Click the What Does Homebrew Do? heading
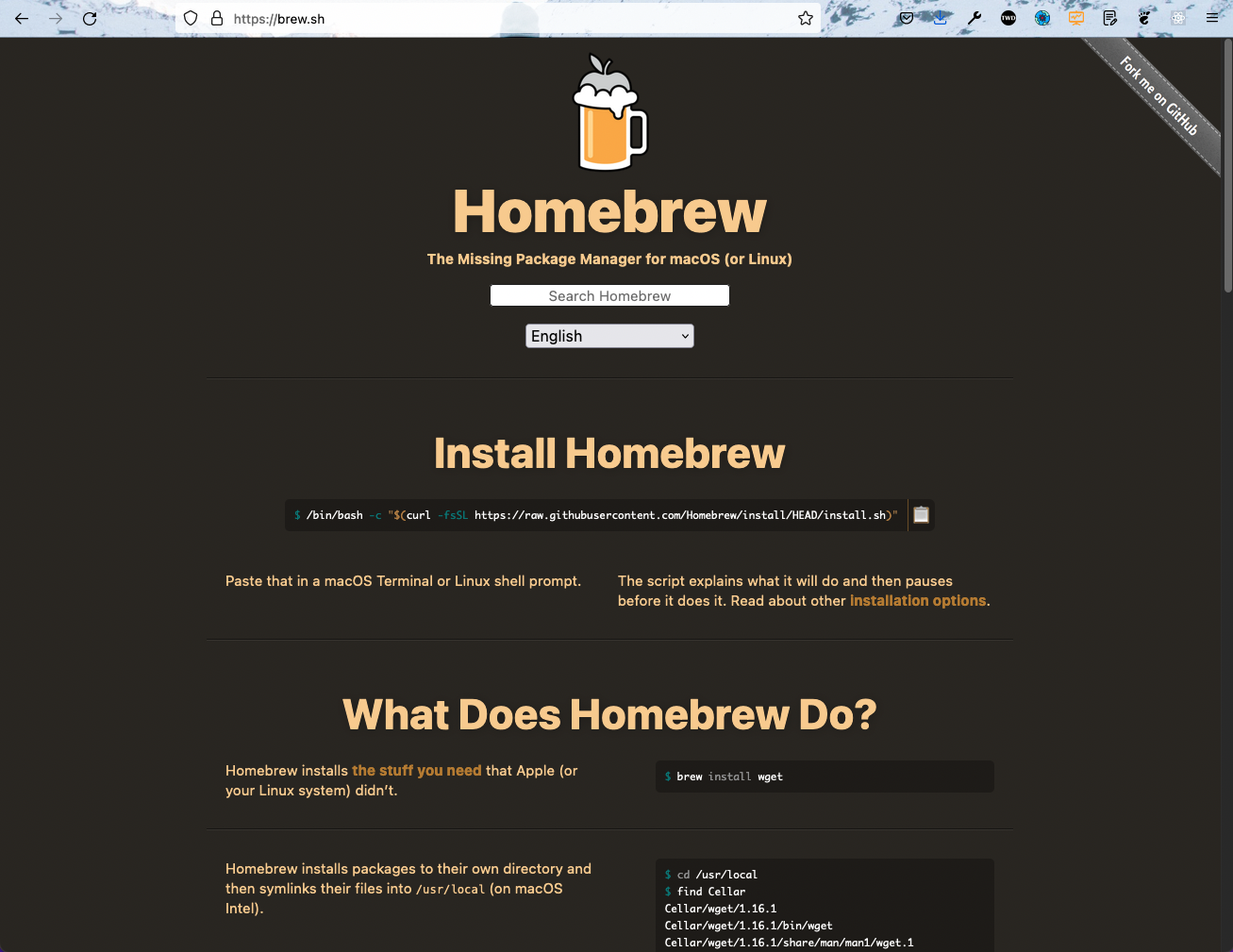 coord(609,714)
